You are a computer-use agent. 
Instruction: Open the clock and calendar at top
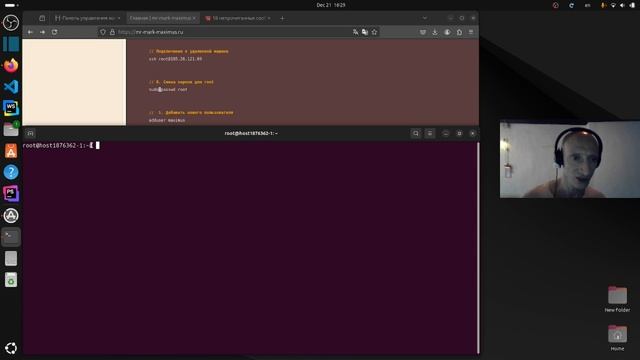click(x=331, y=5)
